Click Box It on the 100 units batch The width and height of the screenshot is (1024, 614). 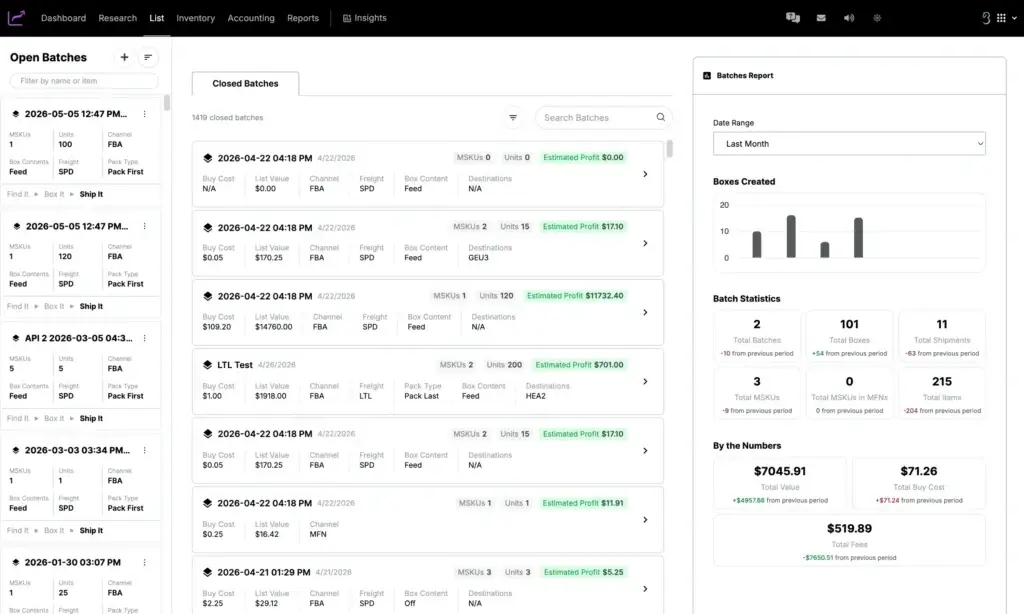coord(54,194)
